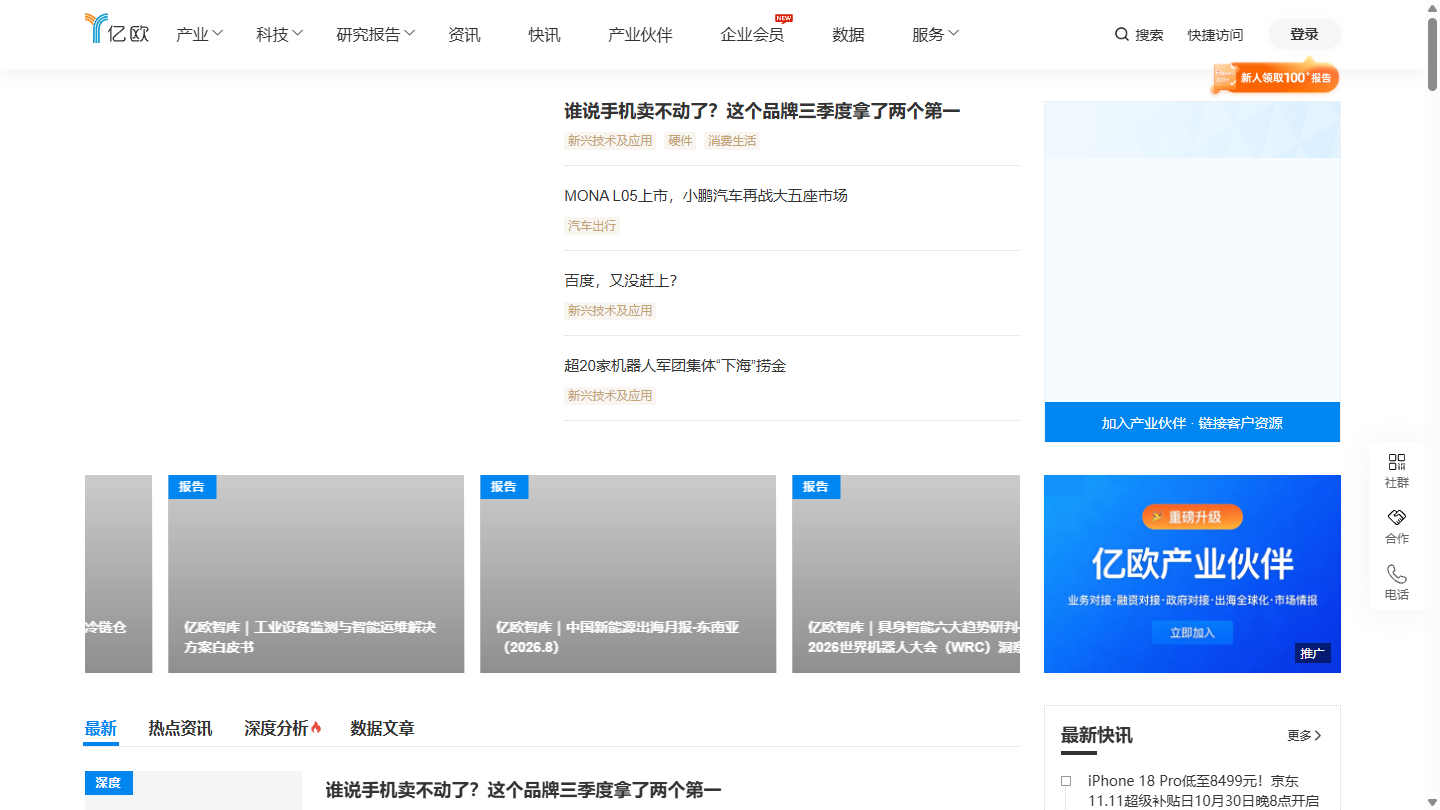
Task: Open report card 工业设备监测与智能运维解决方案白皮书
Action: pos(316,574)
